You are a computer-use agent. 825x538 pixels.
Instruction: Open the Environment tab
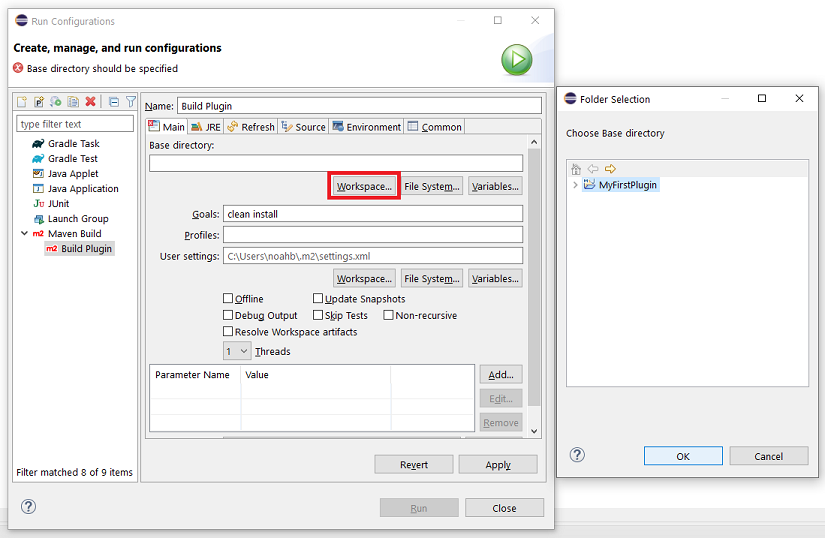pos(367,127)
